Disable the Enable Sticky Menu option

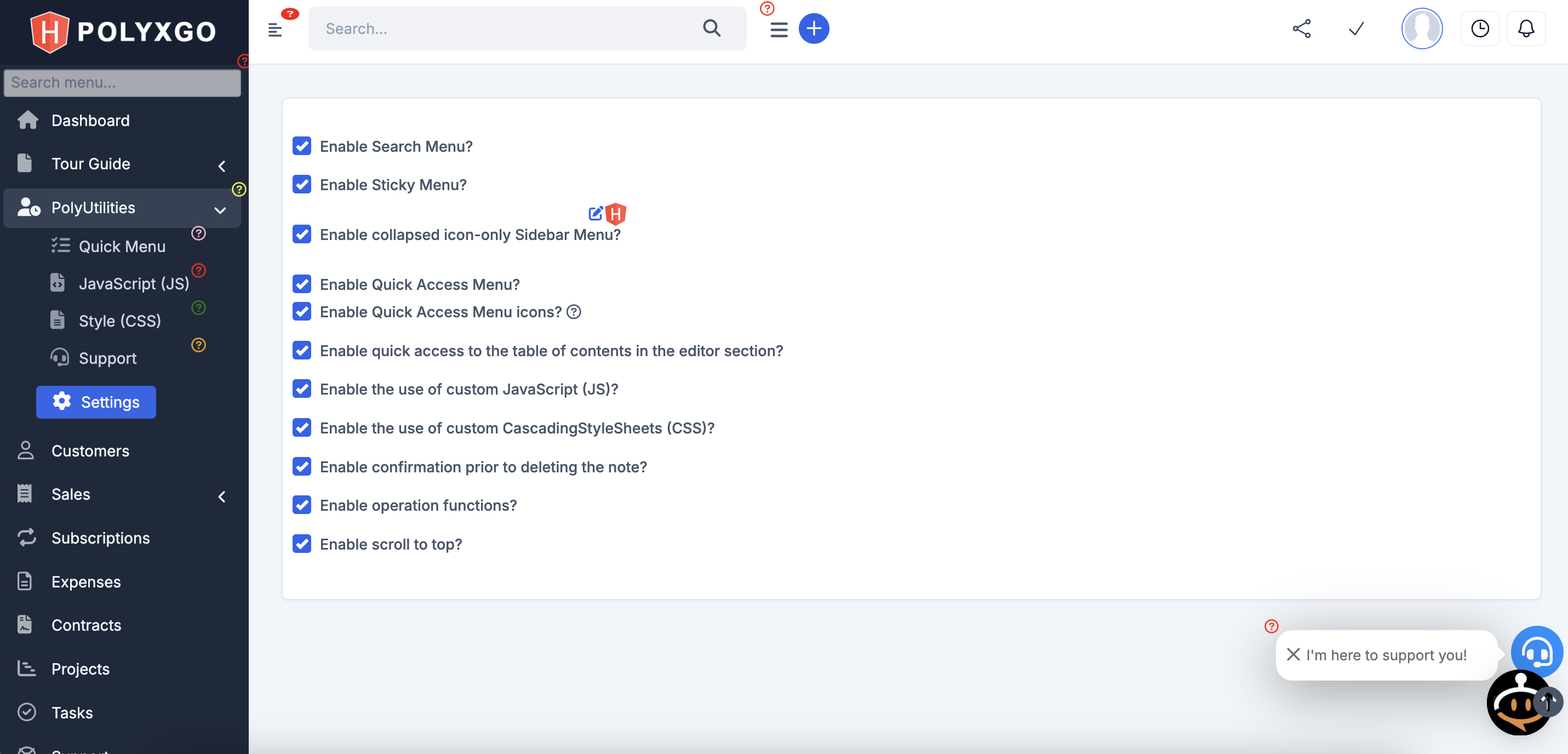coord(302,184)
